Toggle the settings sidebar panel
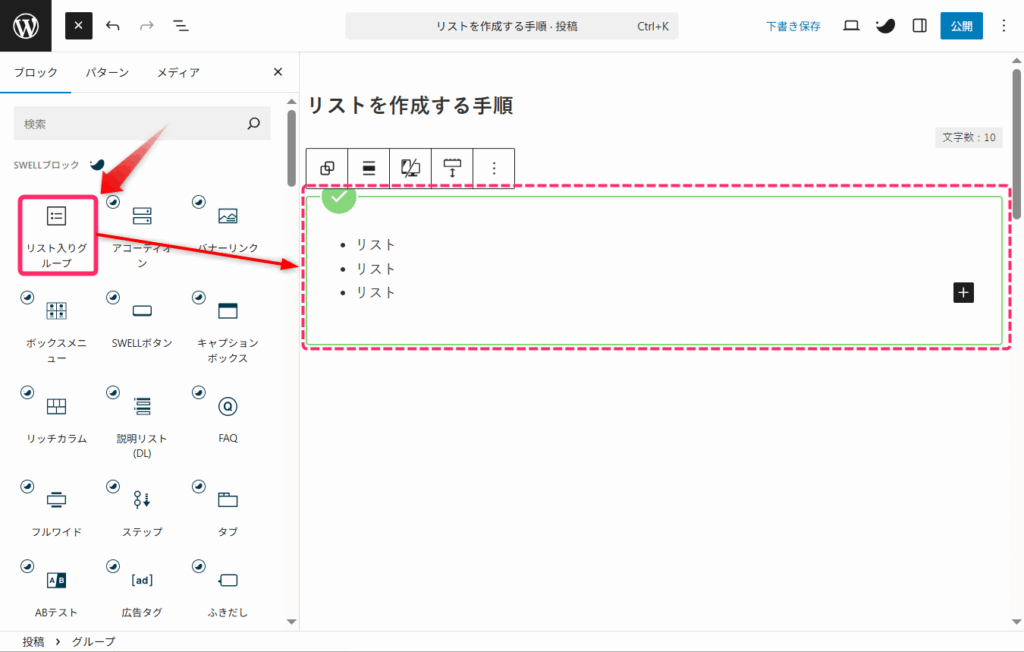 920,25
